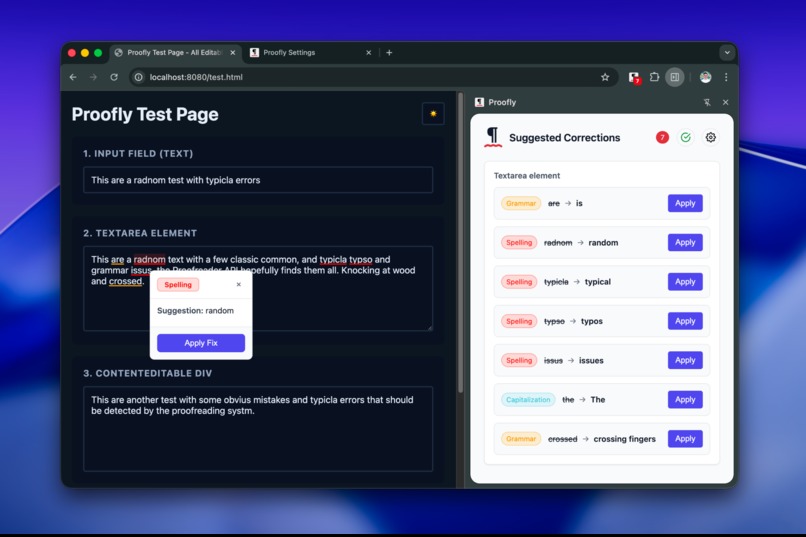Apply the 'typicla → typical' correction
Screen dimensions: 806x537
coord(685,282)
